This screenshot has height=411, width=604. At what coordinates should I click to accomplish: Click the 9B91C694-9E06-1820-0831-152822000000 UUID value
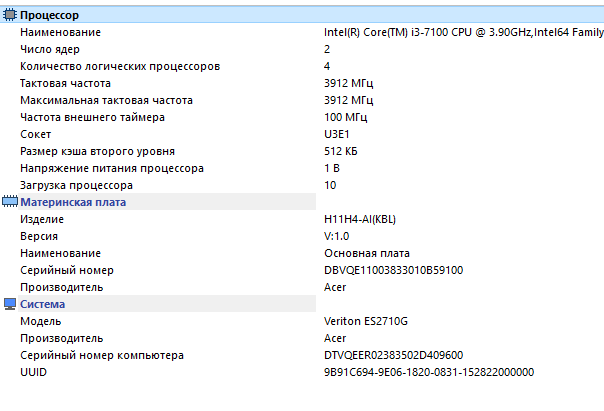pos(429,372)
